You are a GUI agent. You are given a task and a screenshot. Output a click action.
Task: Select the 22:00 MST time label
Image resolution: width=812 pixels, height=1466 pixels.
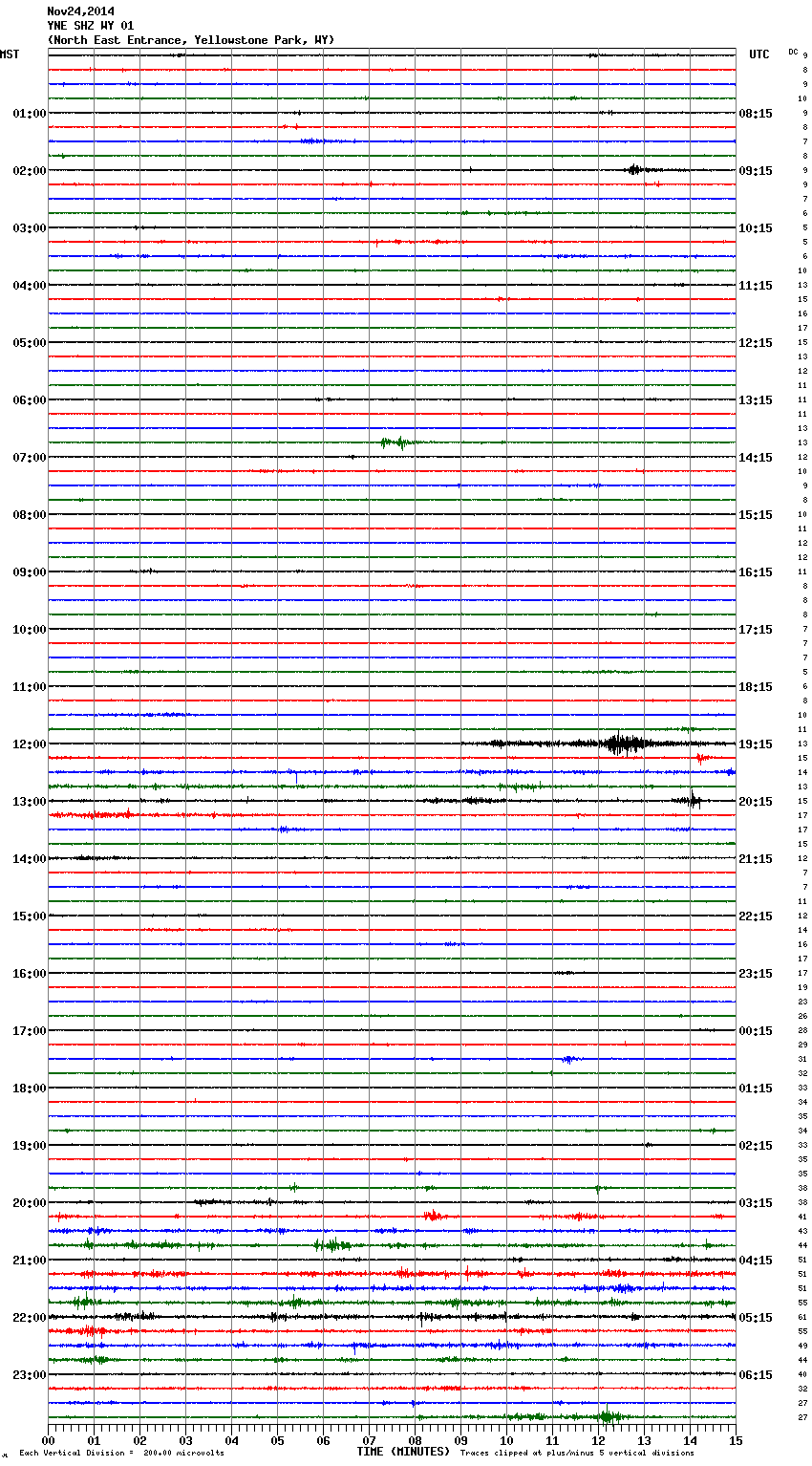pyautogui.click(x=30, y=1318)
